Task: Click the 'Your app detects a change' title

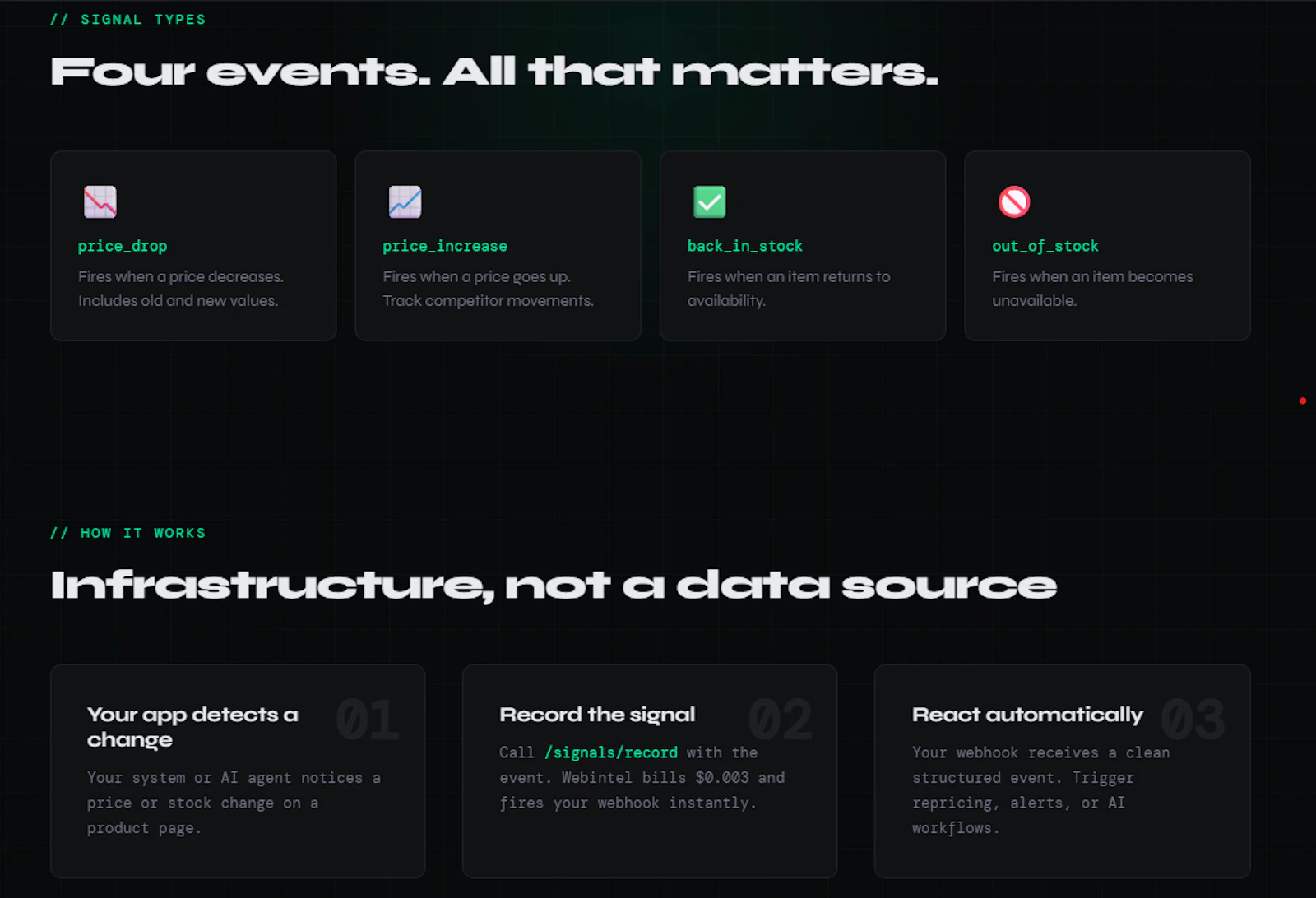Action: point(192,727)
